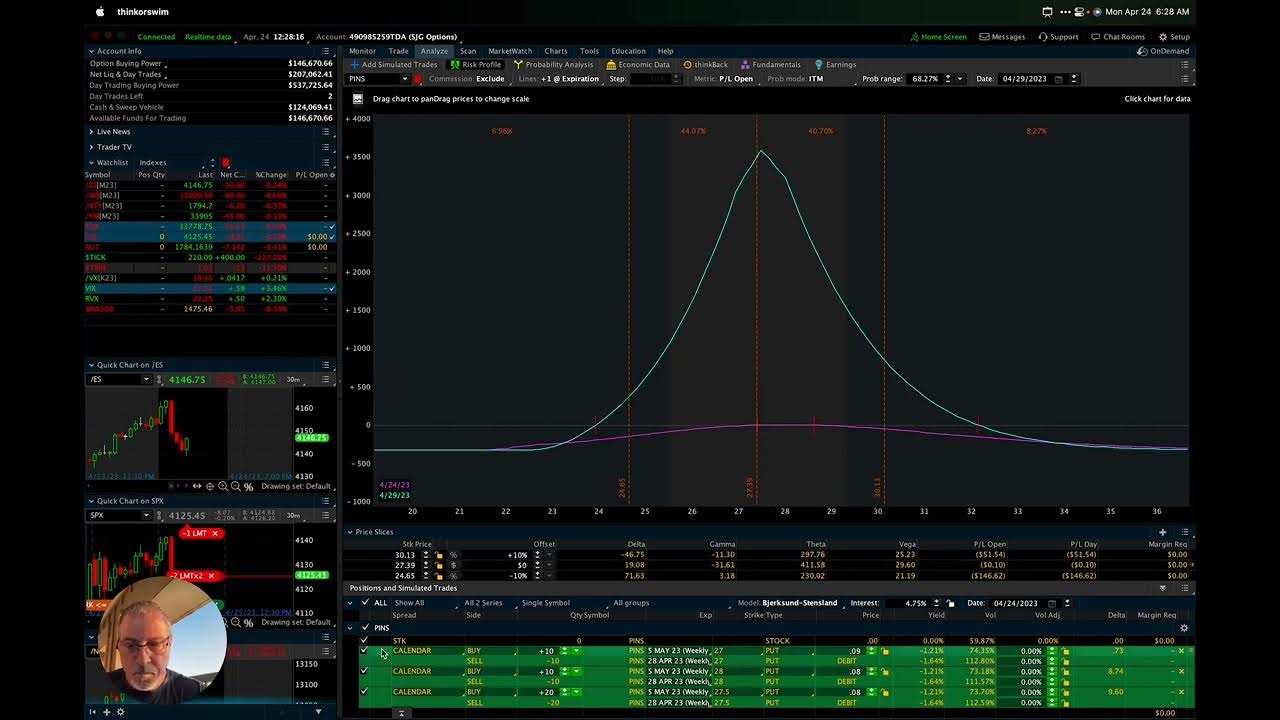This screenshot has width=1280, height=720.
Task: Toggle lock on 30.13 price slice
Action: (438, 554)
